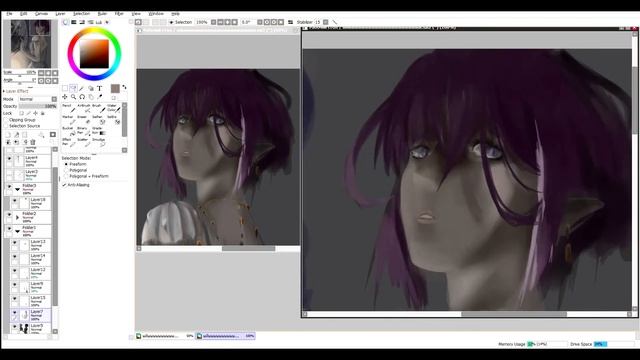Viewport: 640px width, 360px height.
Task: Delete the selected layer with trash icon
Action: tap(33, 142)
